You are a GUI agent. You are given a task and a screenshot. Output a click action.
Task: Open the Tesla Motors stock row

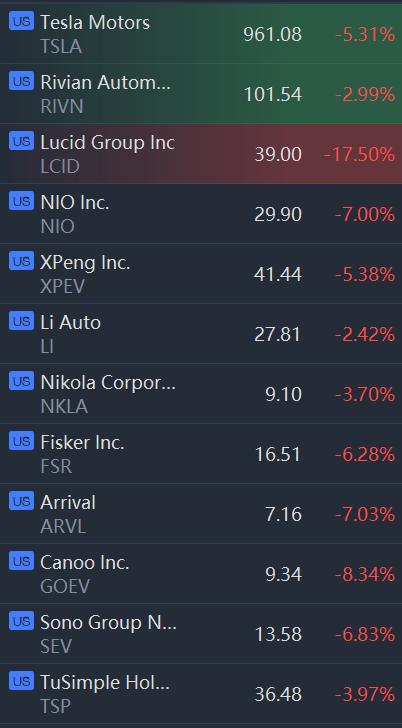(201, 34)
